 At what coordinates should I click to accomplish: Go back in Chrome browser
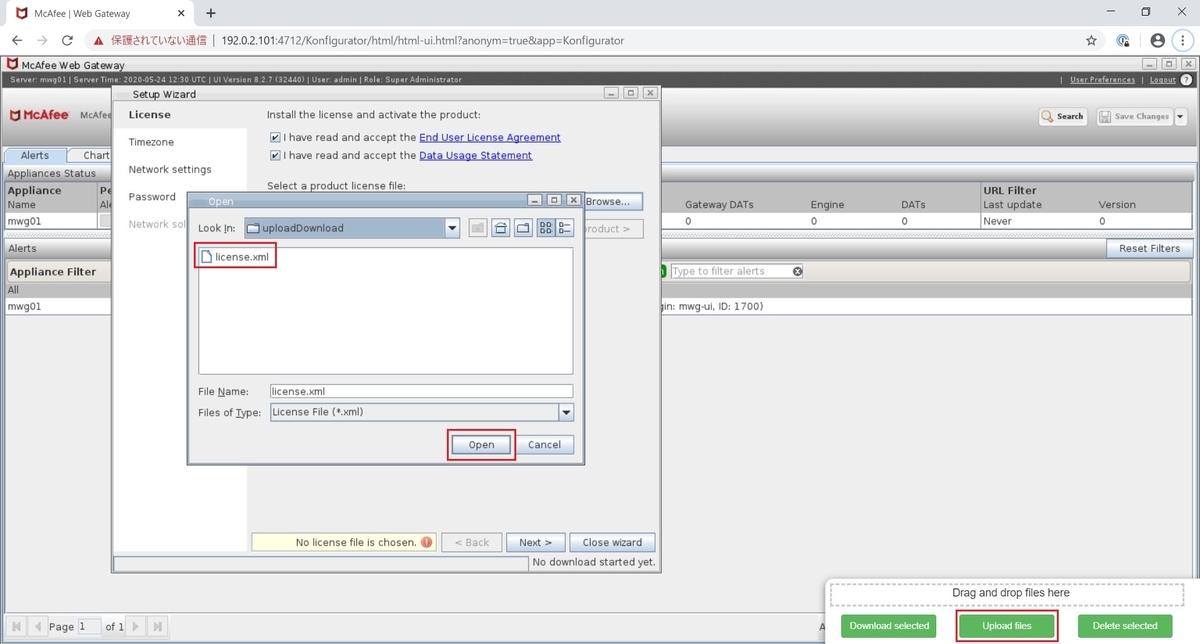[17, 40]
